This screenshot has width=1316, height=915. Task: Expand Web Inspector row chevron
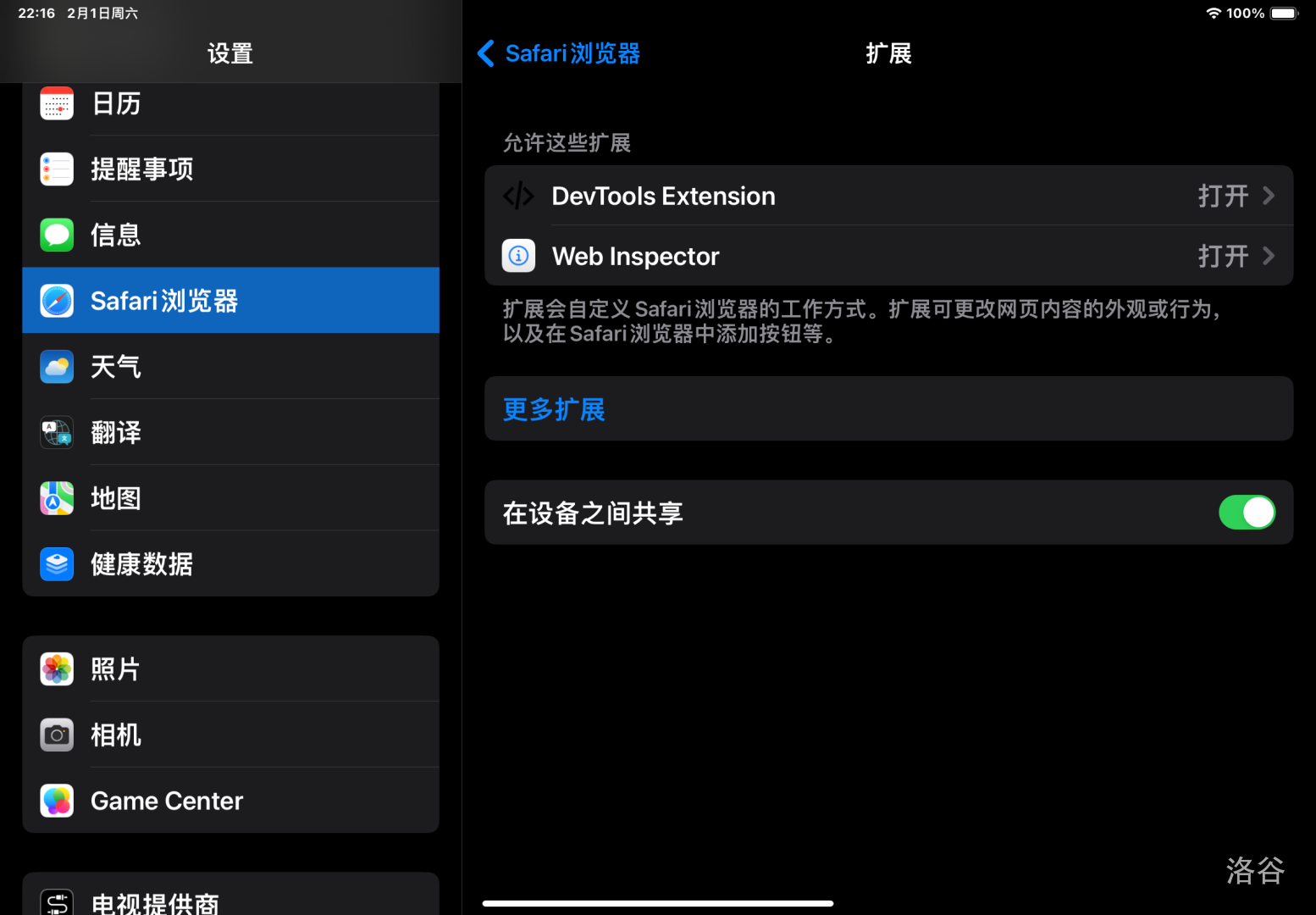pyautogui.click(x=1268, y=256)
